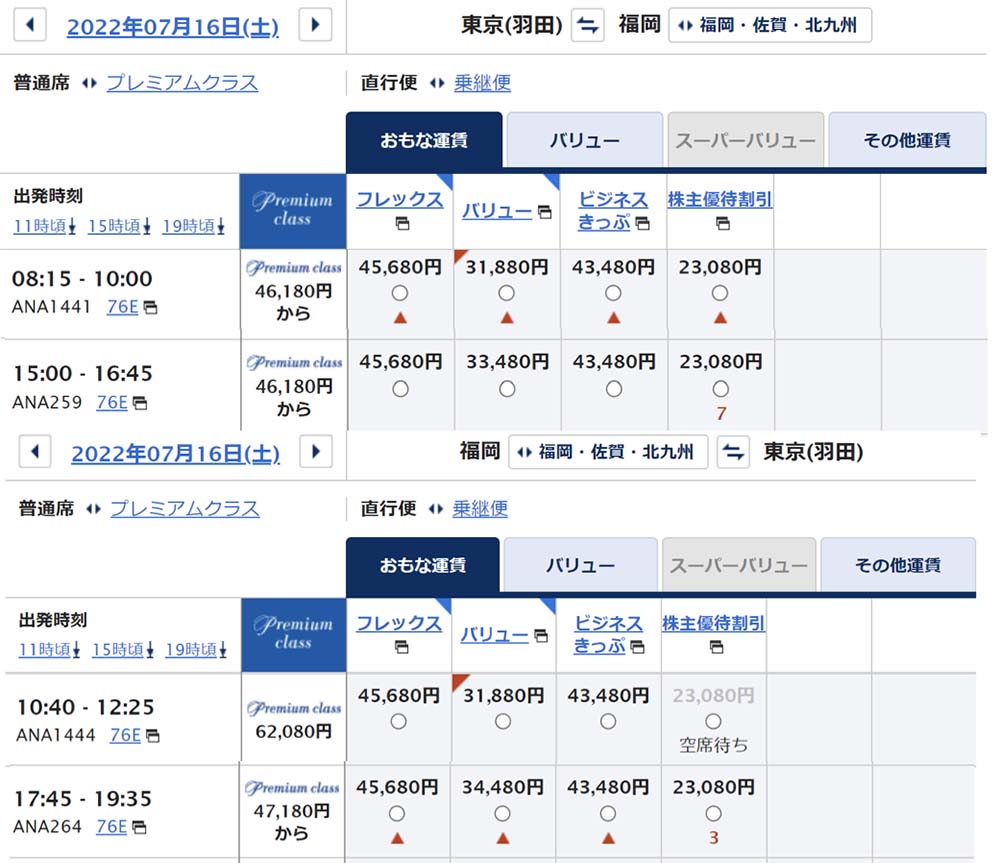
Task: Open 76E aircraft link for ANA1441
Action: 122,307
